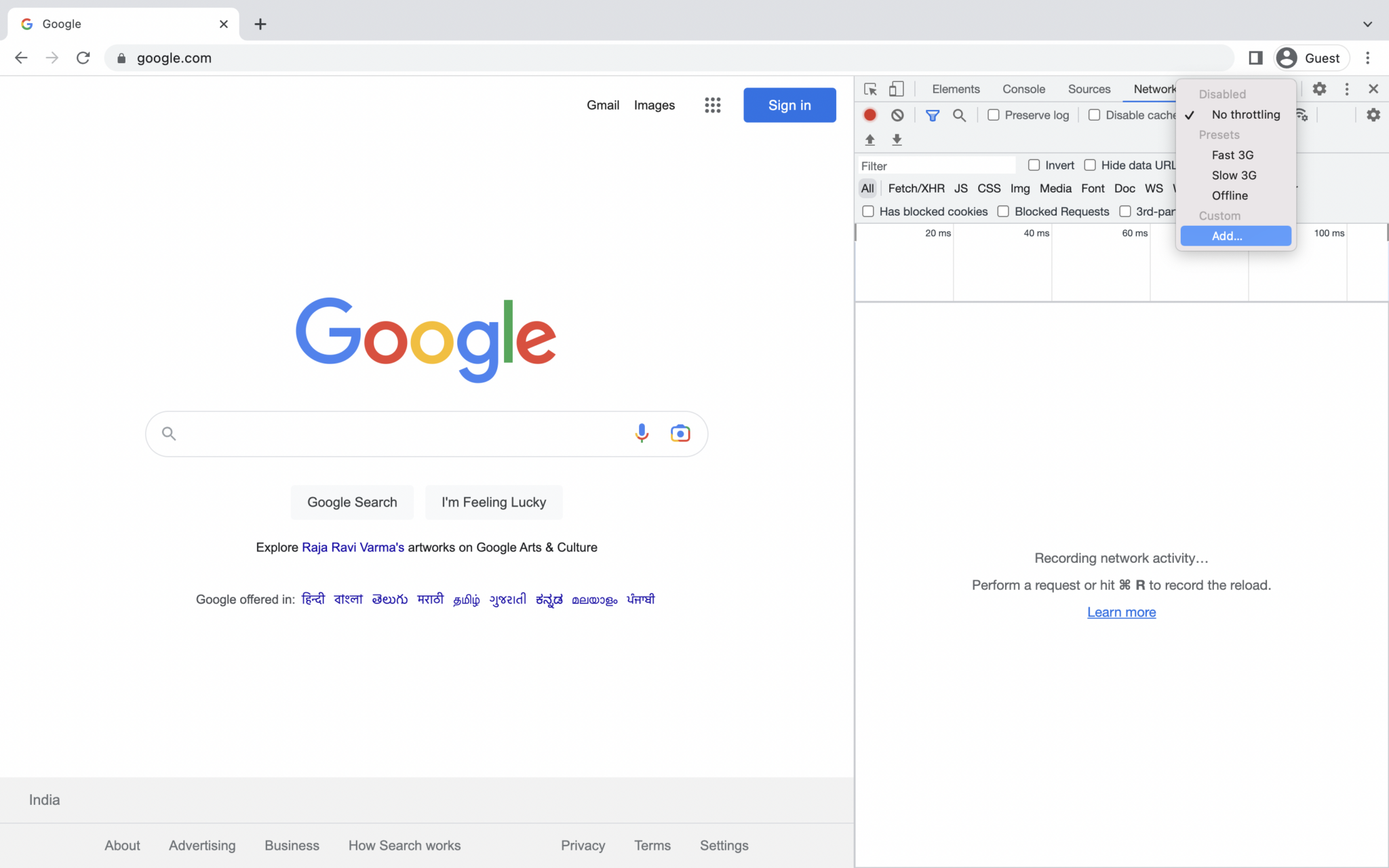Select the inspect element picker icon
The height and width of the screenshot is (868, 1389).
pyautogui.click(x=870, y=89)
